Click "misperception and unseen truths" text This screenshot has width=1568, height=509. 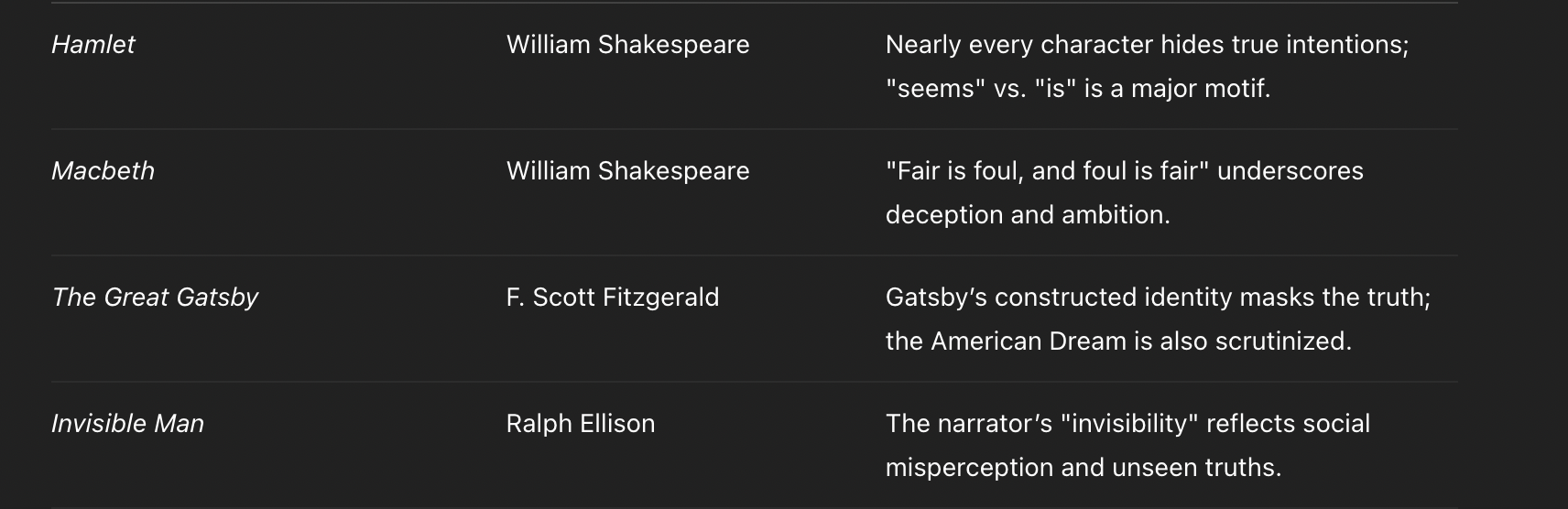click(1083, 467)
